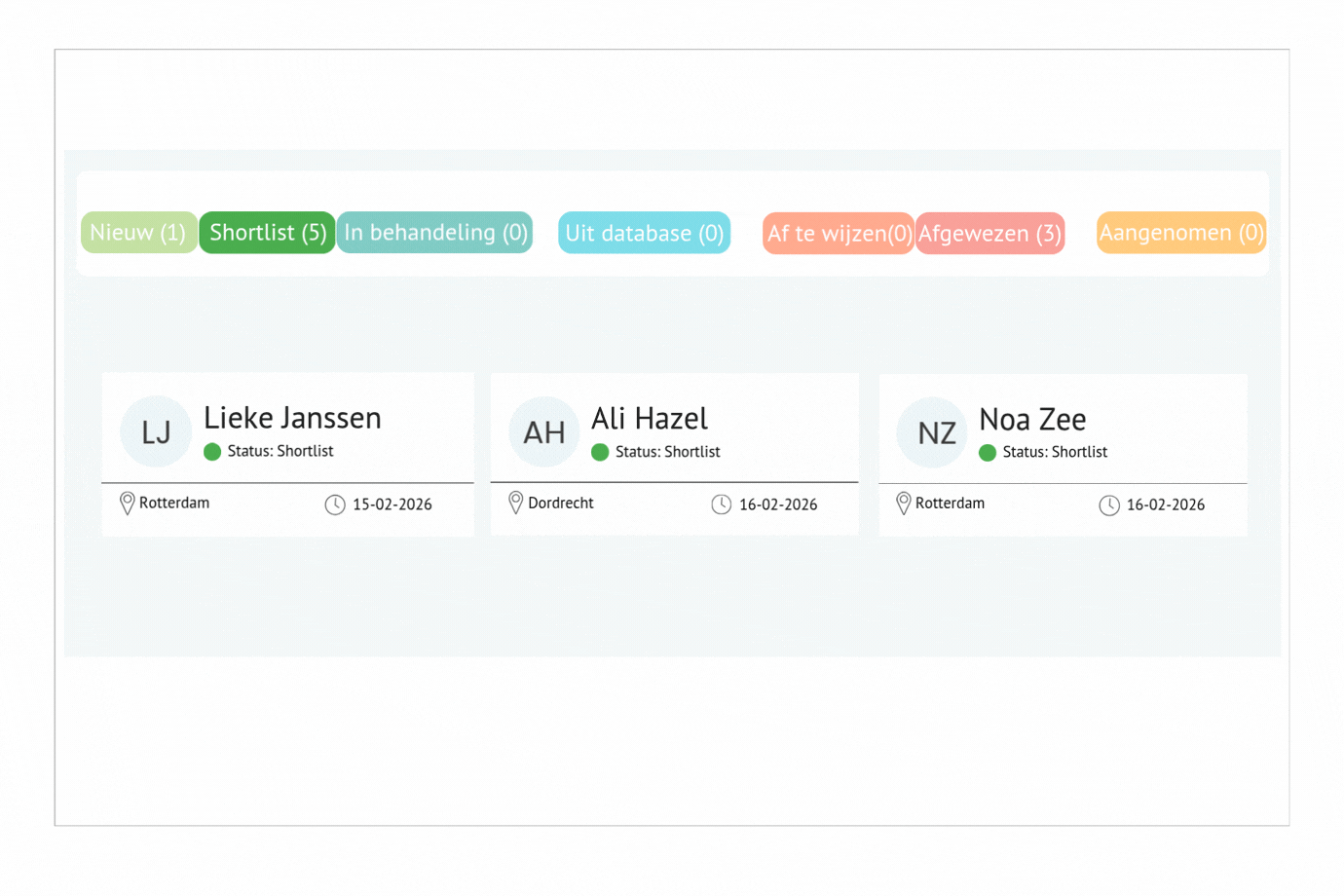Viewport: 1344px width, 896px height.
Task: Open the Af te wijzen (0) tab
Action: click(838, 234)
